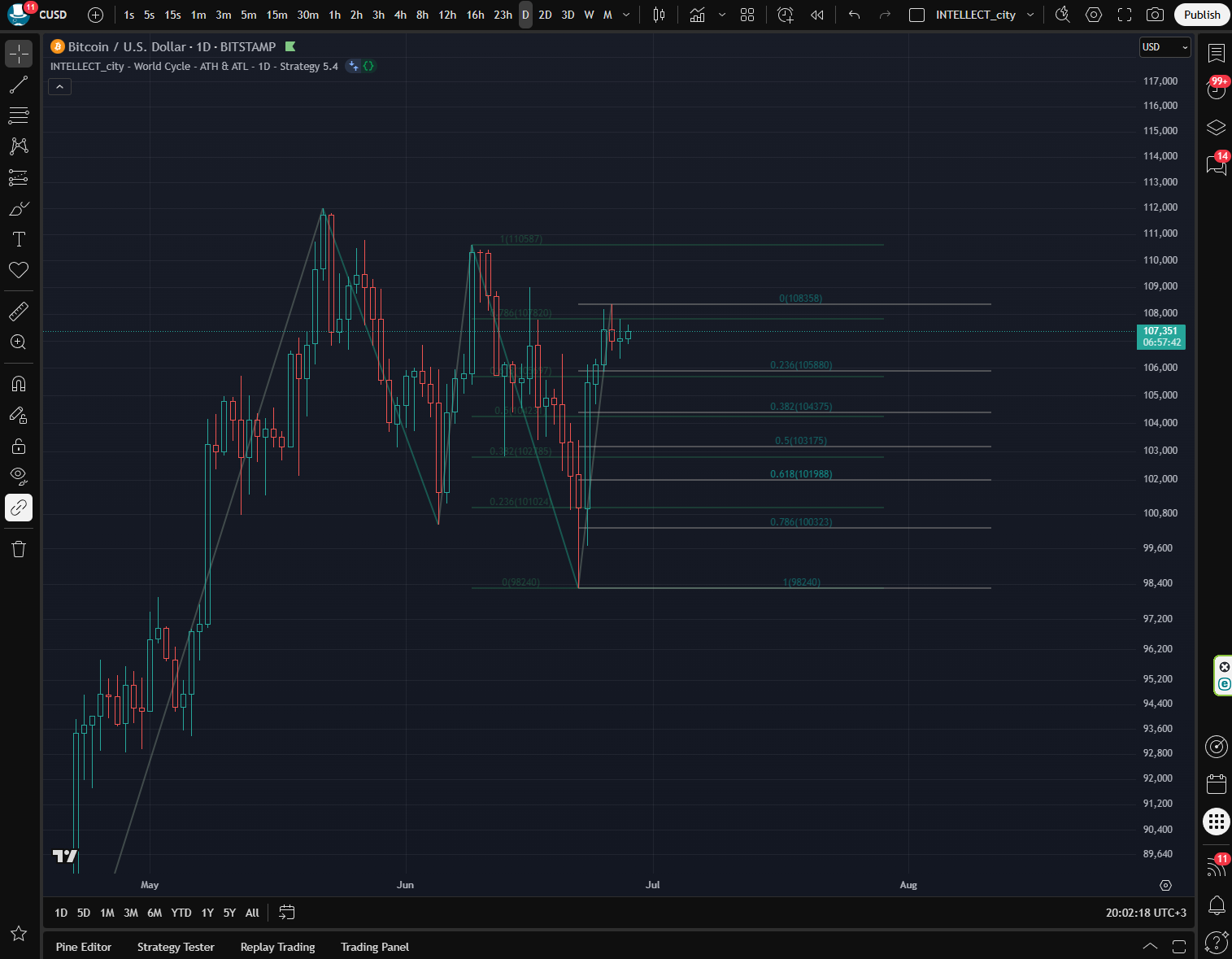Open the alerts clock icon in the top toolbar
Viewport: 1232px width, 959px height.
point(785,15)
